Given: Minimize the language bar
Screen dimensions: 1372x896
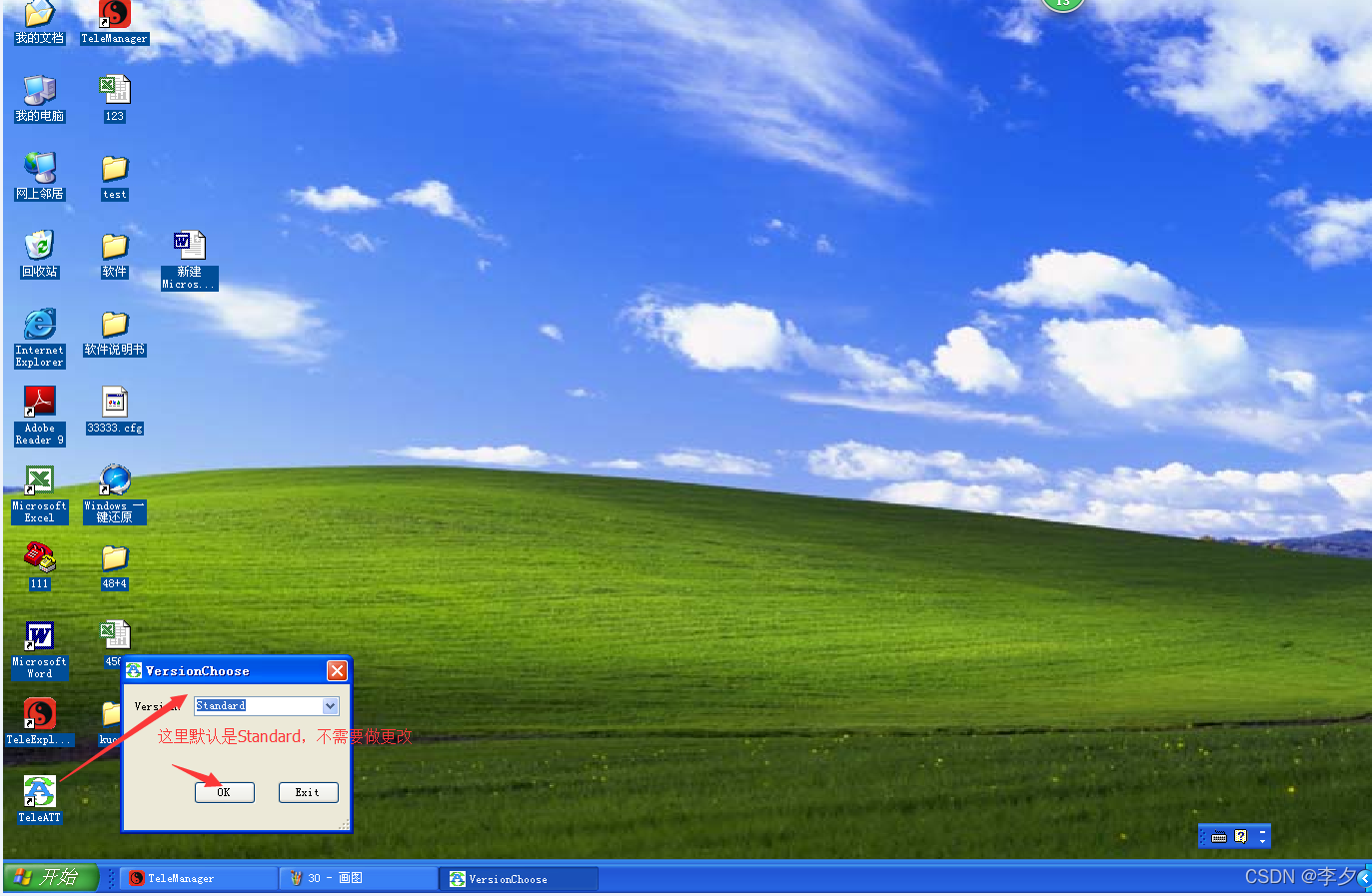Looking at the screenshot, I should click(x=1262, y=831).
